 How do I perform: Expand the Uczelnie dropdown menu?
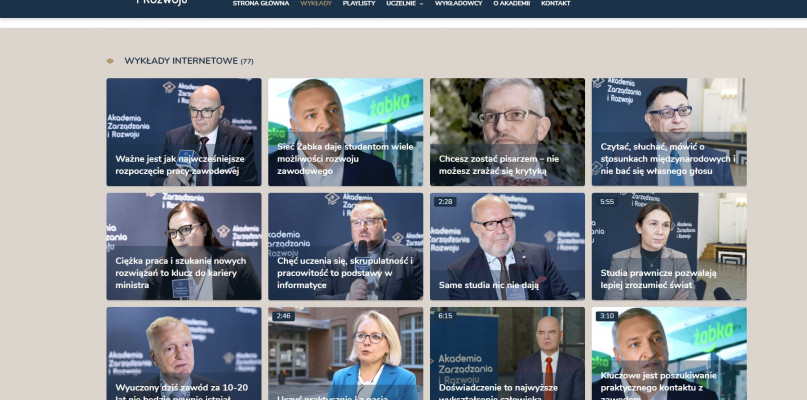405,4
